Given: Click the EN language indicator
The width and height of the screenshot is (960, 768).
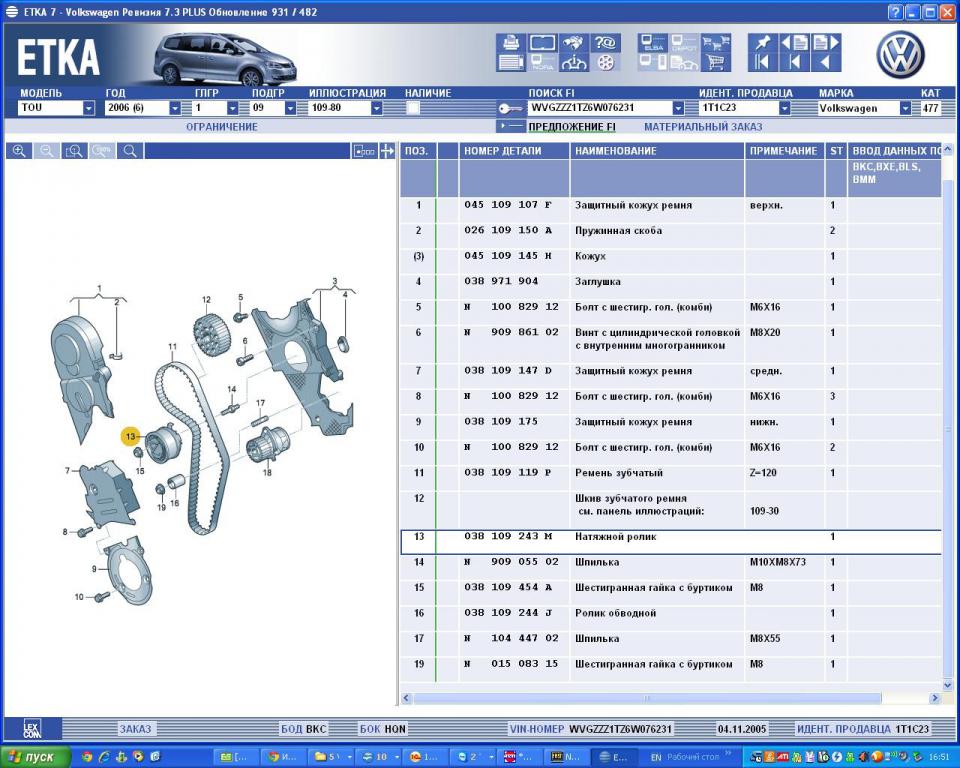Looking at the screenshot, I should coord(656,757).
